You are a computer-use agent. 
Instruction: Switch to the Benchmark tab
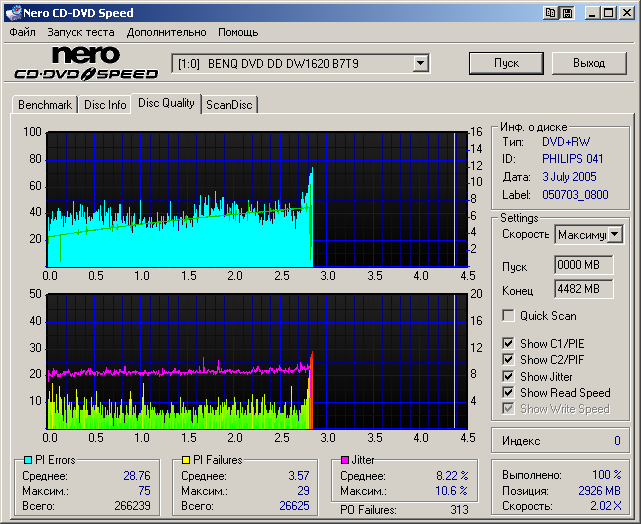45,105
